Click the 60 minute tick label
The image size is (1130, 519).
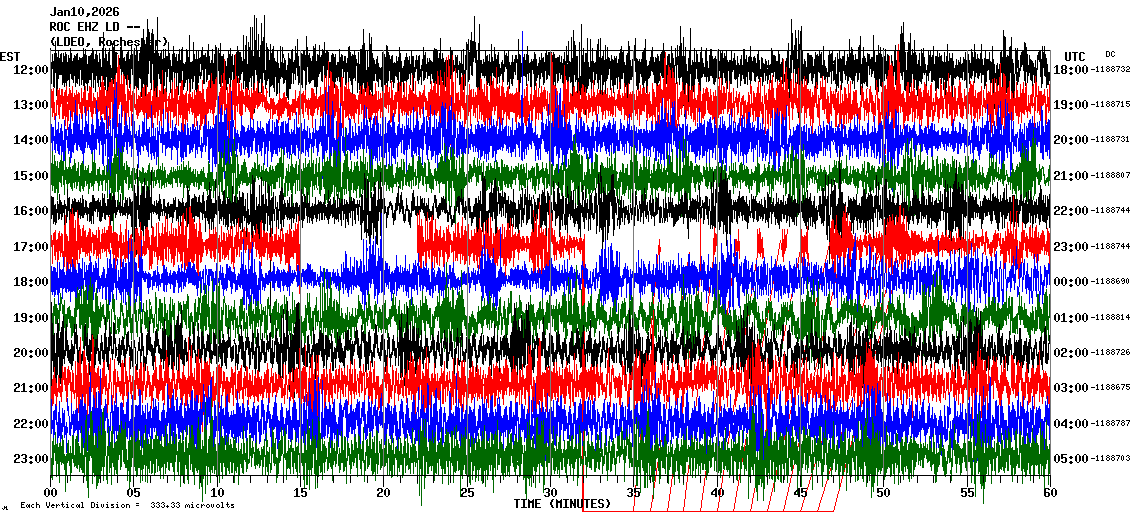(x=1049, y=492)
